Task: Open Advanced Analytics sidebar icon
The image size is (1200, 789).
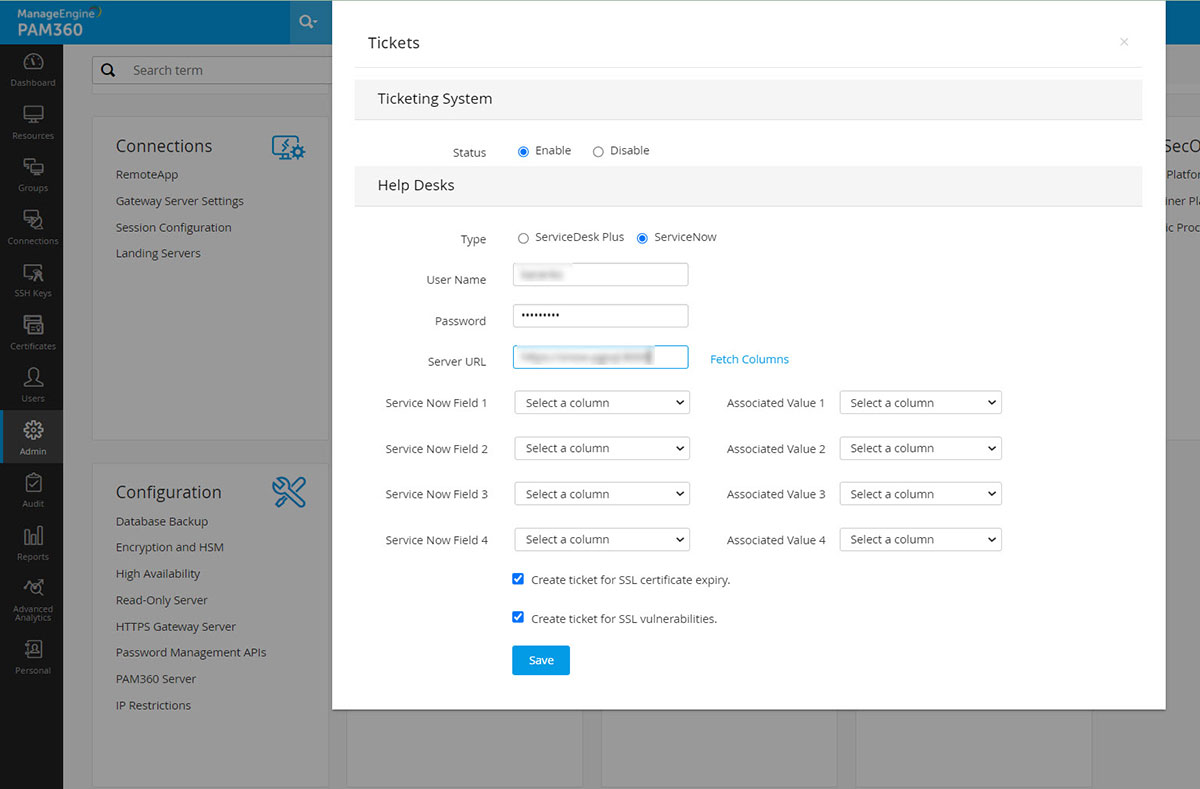Action: click(x=32, y=598)
